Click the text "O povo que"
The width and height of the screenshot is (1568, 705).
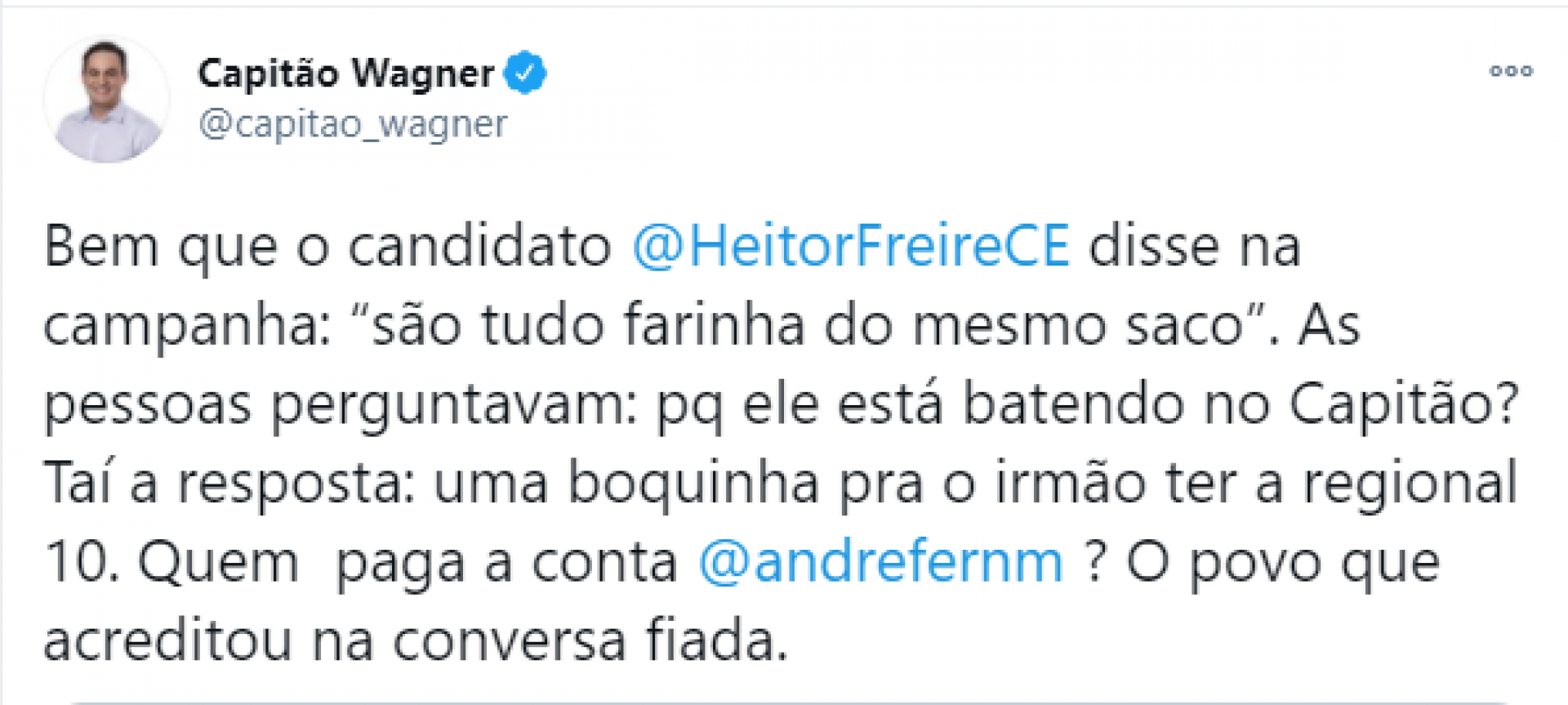1282,562
